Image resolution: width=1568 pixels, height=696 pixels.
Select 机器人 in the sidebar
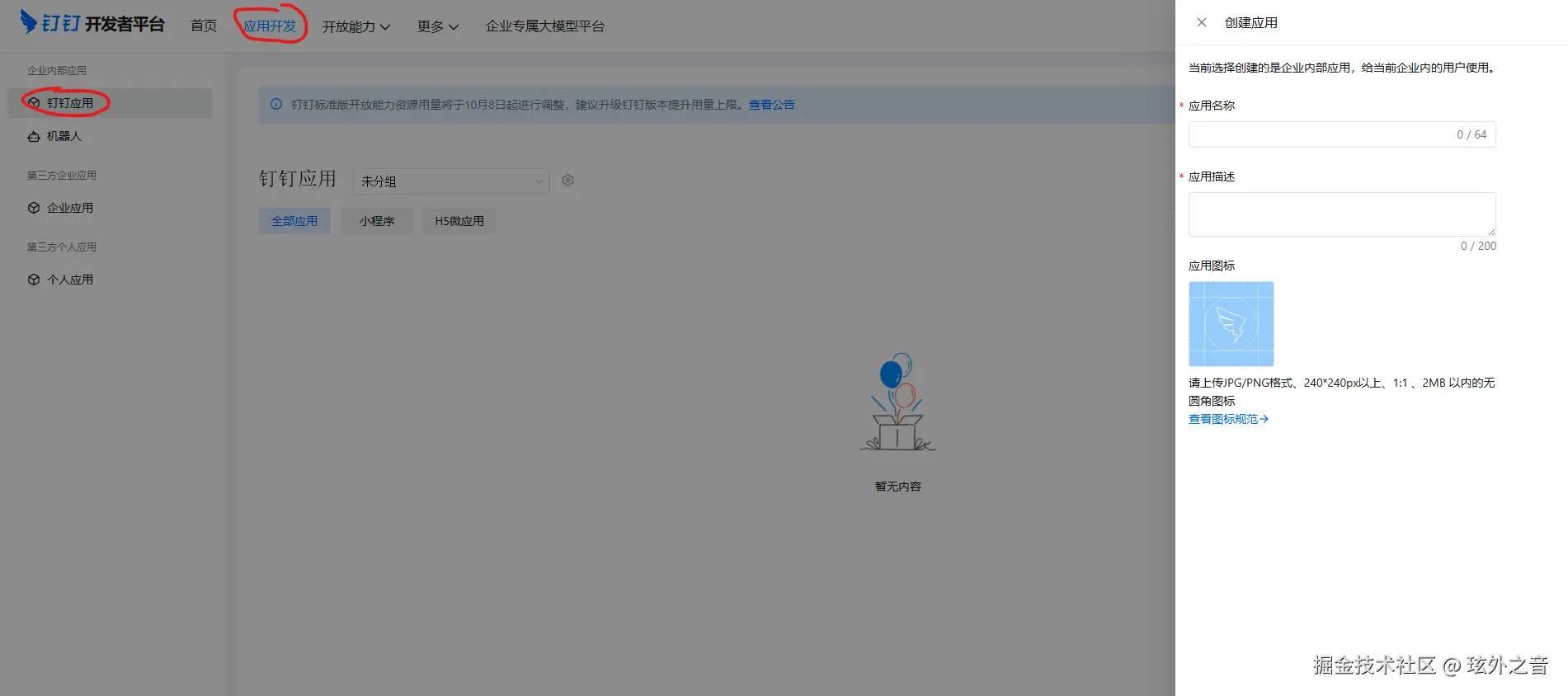(111, 136)
